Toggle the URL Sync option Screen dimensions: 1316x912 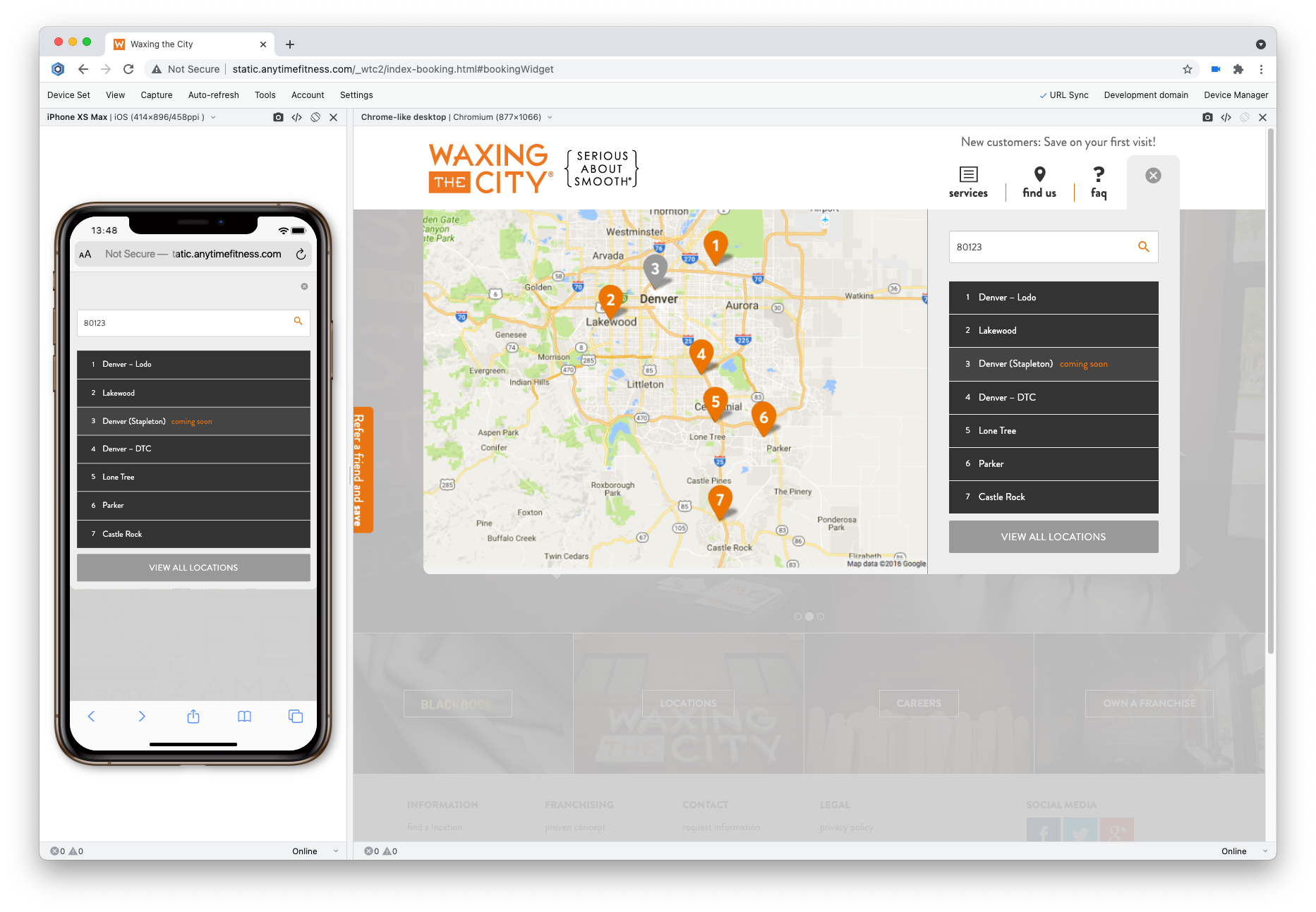[x=1063, y=95]
